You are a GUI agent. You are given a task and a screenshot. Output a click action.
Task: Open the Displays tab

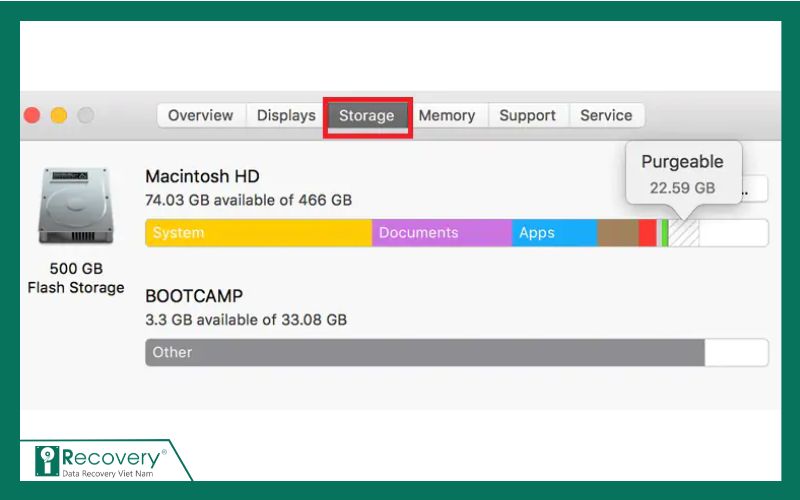(286, 115)
